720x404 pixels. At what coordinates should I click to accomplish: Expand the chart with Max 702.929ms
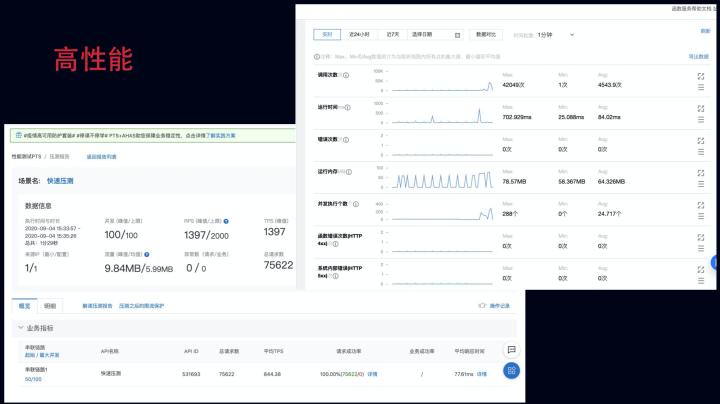(701, 108)
